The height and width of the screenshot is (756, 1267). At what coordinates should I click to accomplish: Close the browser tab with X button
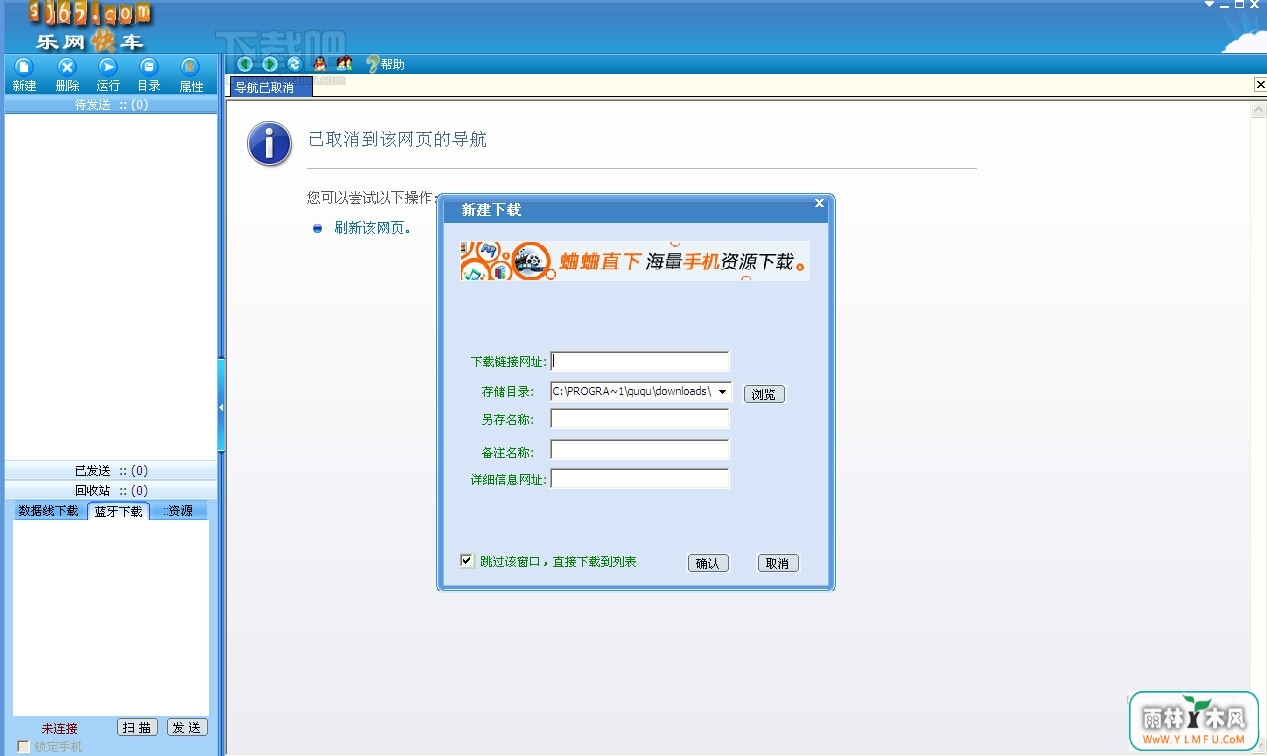coord(1260,85)
